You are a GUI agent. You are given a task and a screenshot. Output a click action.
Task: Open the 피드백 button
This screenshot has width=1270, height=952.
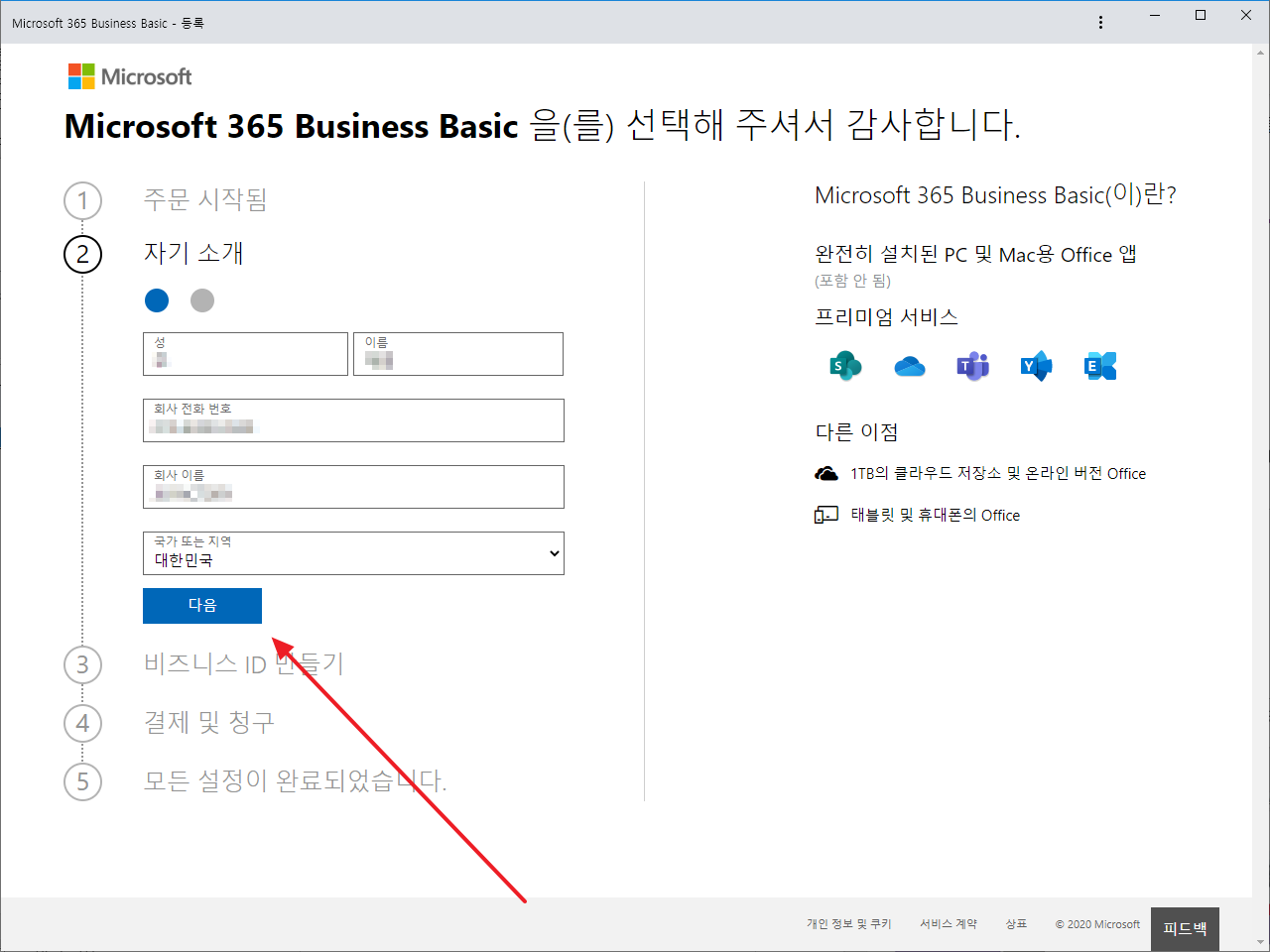1185,929
